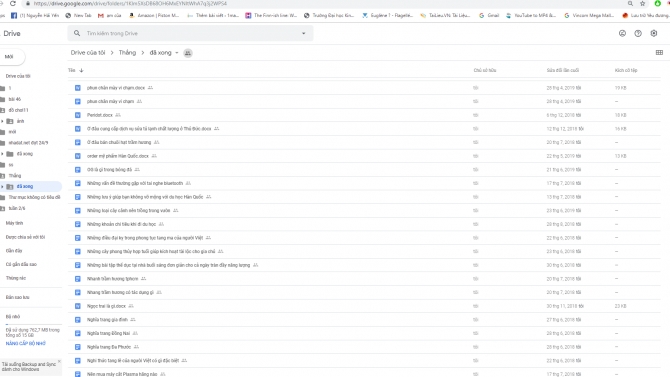Image resolution: width=670 pixels, height=377 pixels.
Task: Open search options dropdown arrow in the search bar
Action: coord(304,33)
